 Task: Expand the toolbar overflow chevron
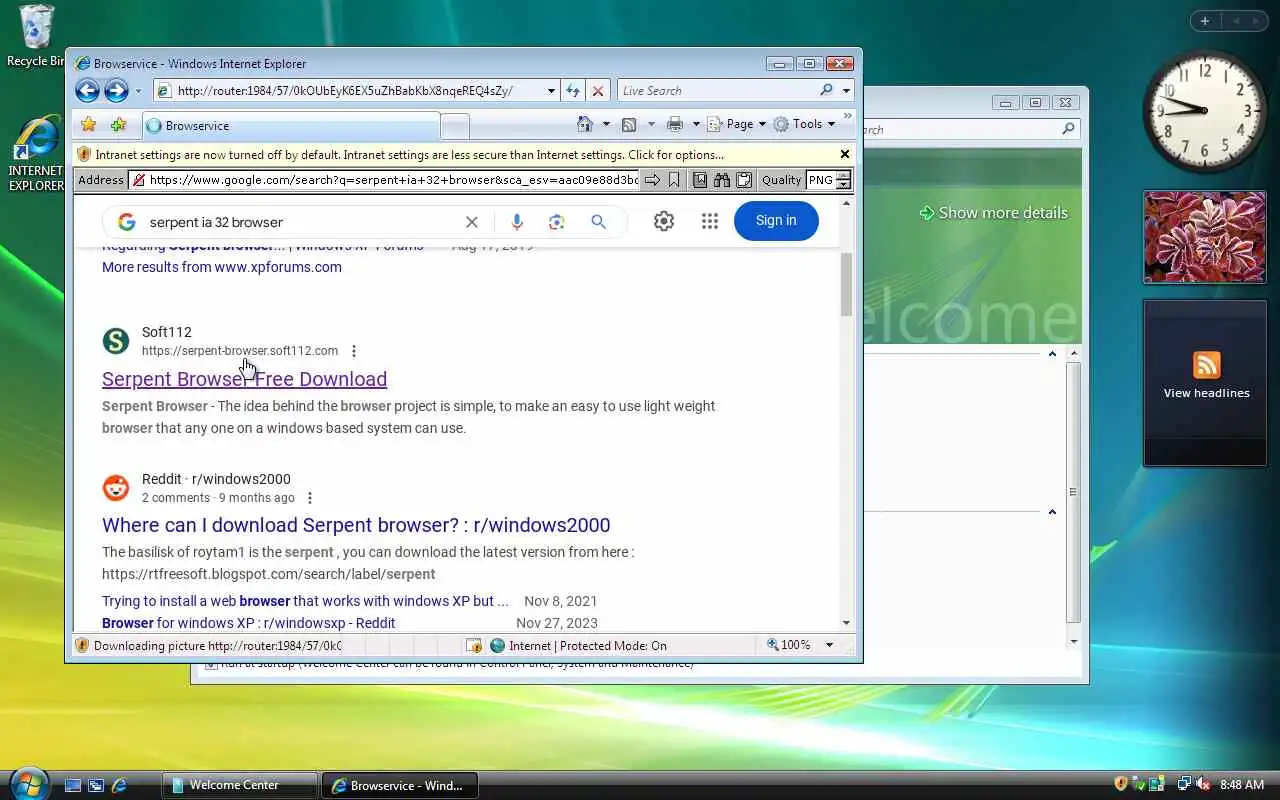(x=848, y=117)
